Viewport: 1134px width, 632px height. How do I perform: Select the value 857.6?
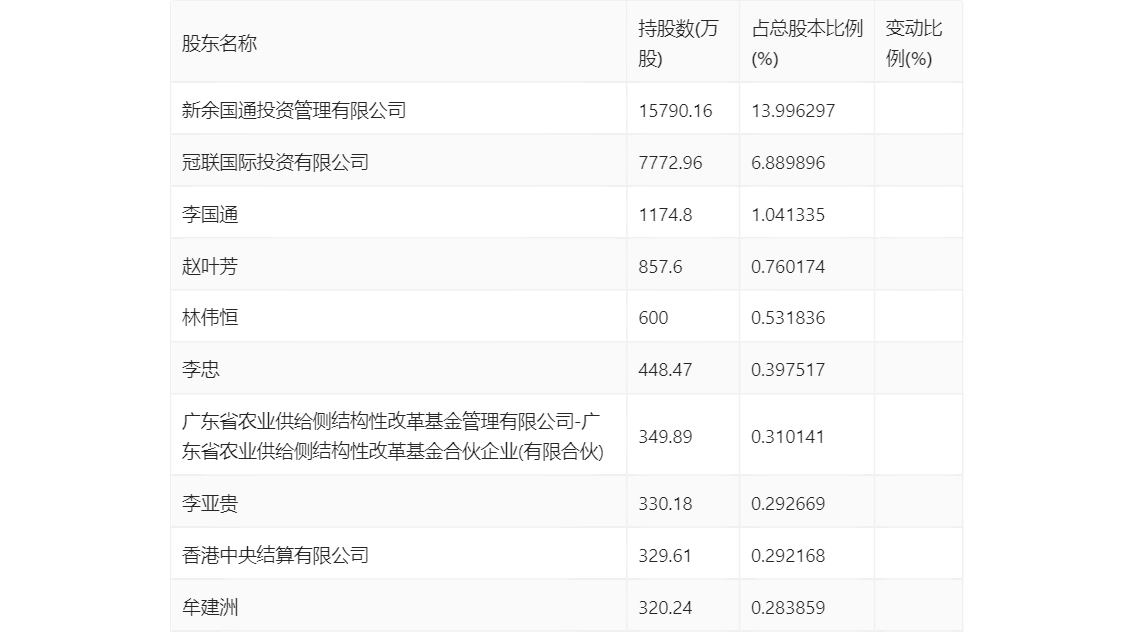(x=660, y=267)
